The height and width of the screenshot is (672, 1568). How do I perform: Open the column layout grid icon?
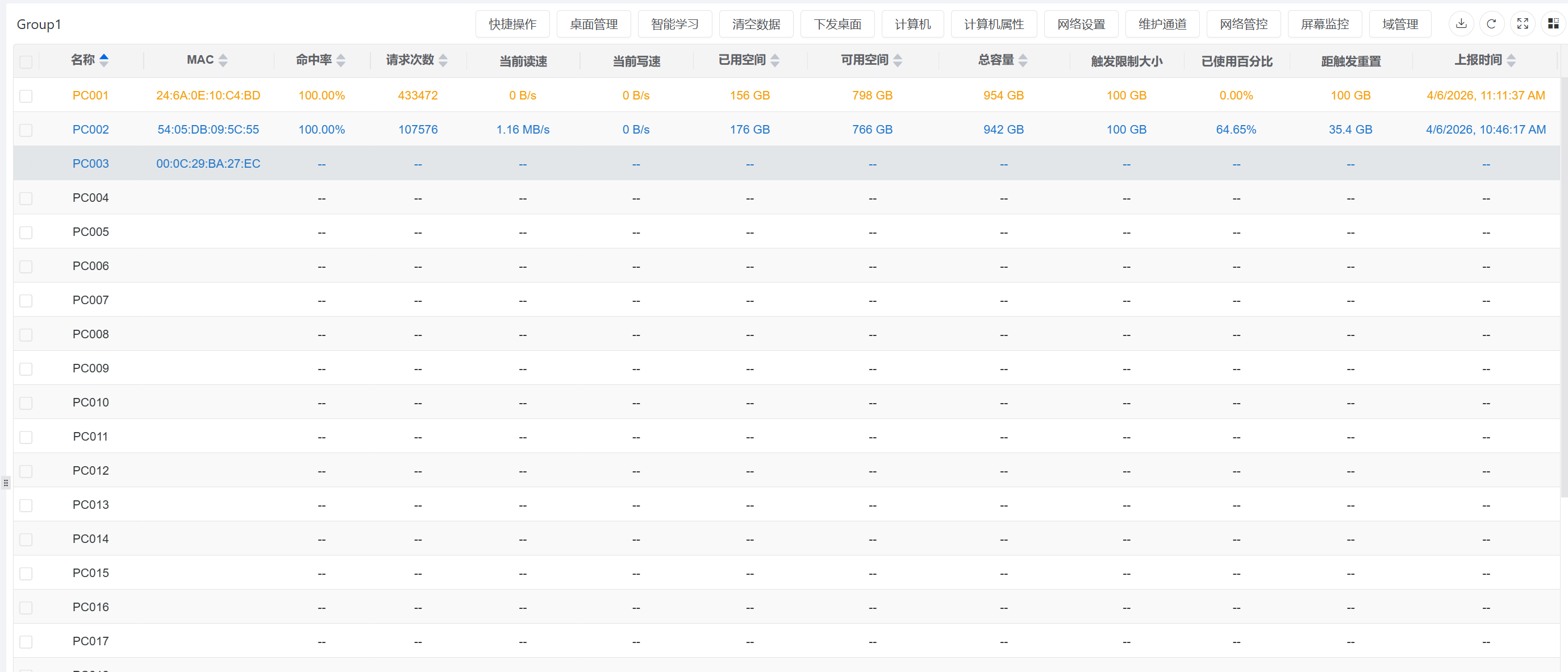1553,24
